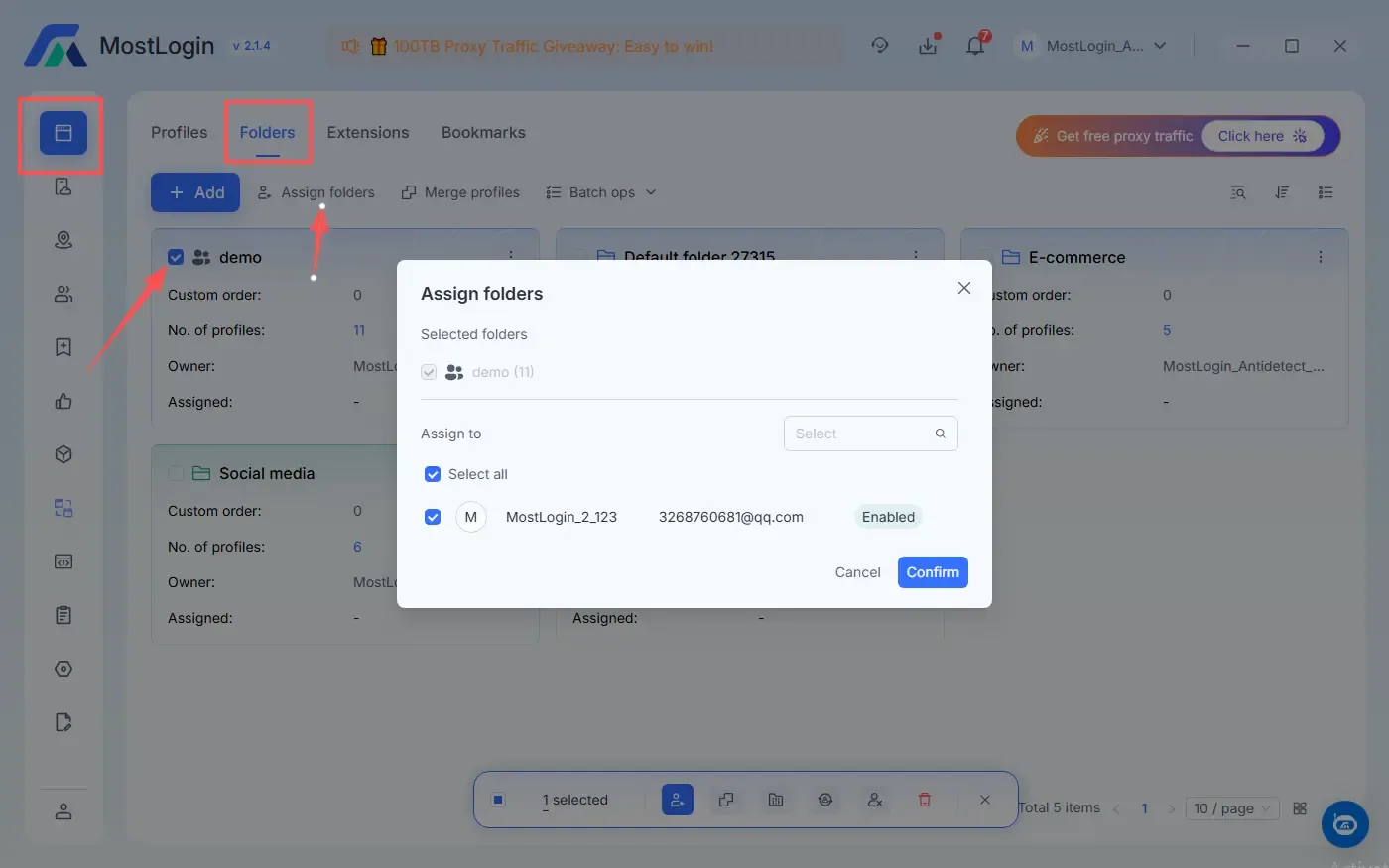Click the document edit sidebar icon

(63, 722)
